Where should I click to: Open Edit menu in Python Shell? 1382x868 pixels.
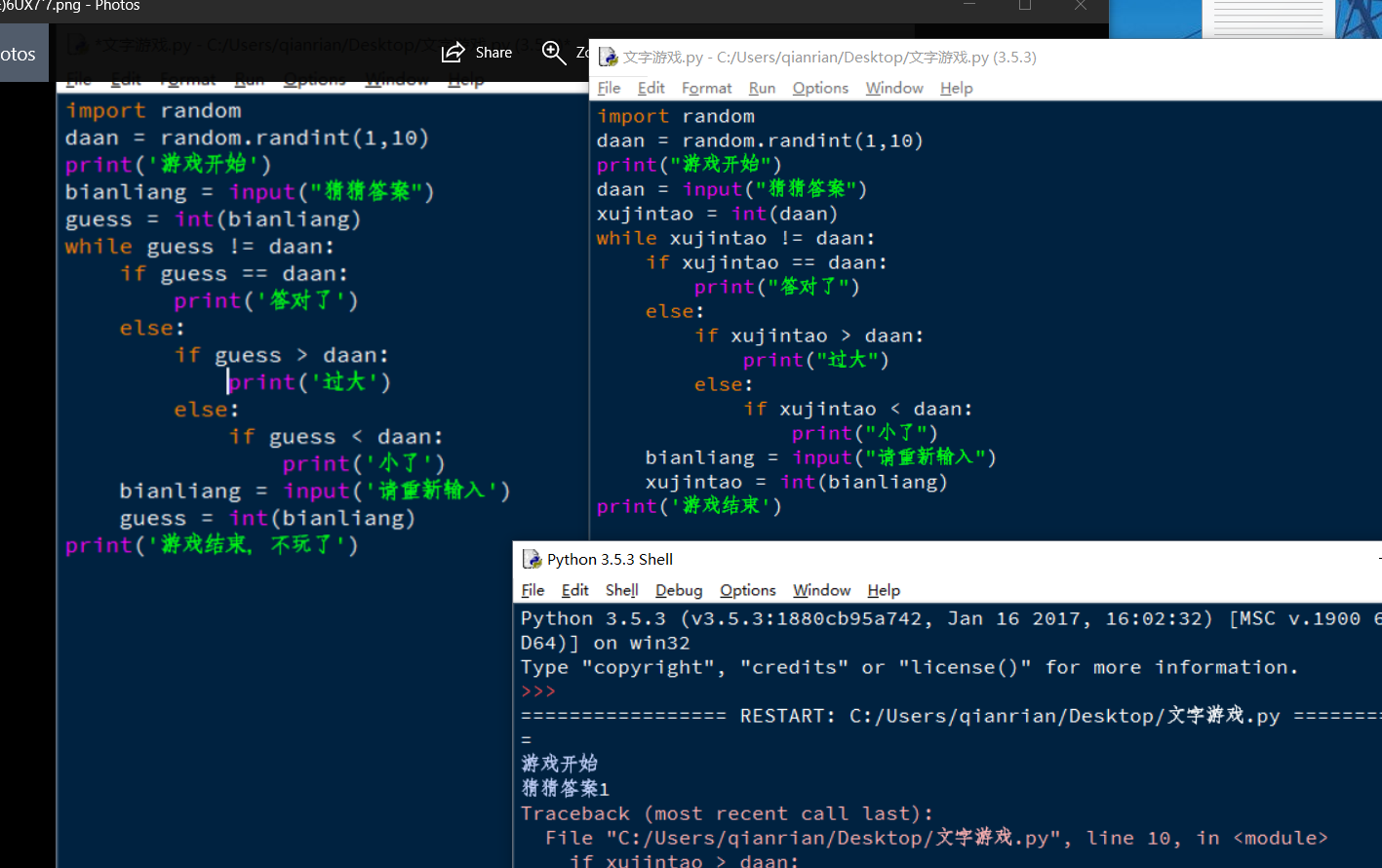[575, 590]
